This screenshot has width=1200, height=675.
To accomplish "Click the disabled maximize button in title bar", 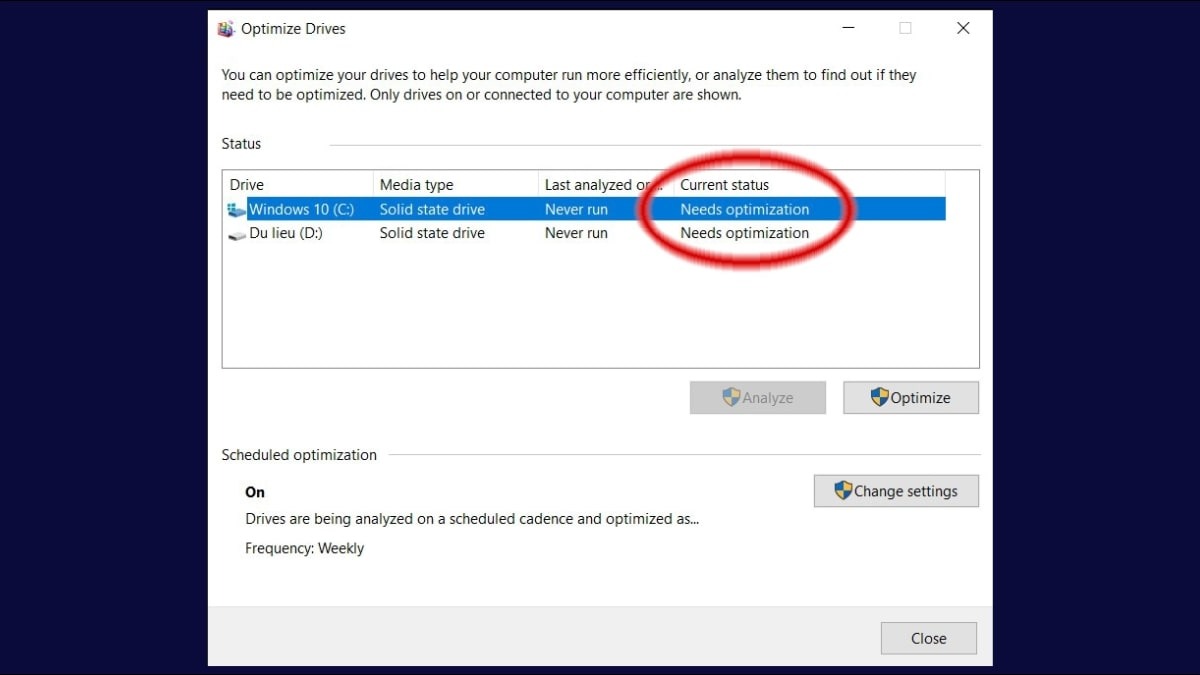I will coord(905,28).
